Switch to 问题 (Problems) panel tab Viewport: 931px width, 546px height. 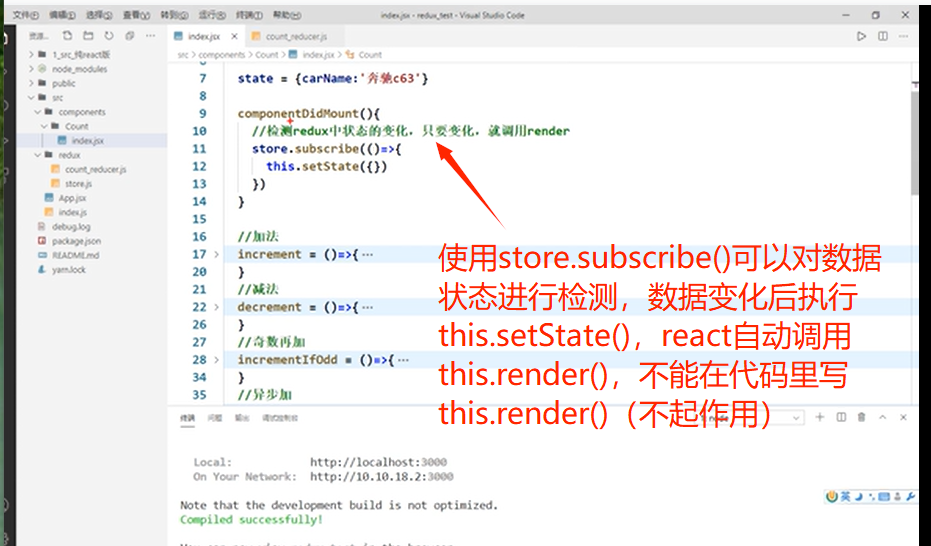click(x=215, y=418)
